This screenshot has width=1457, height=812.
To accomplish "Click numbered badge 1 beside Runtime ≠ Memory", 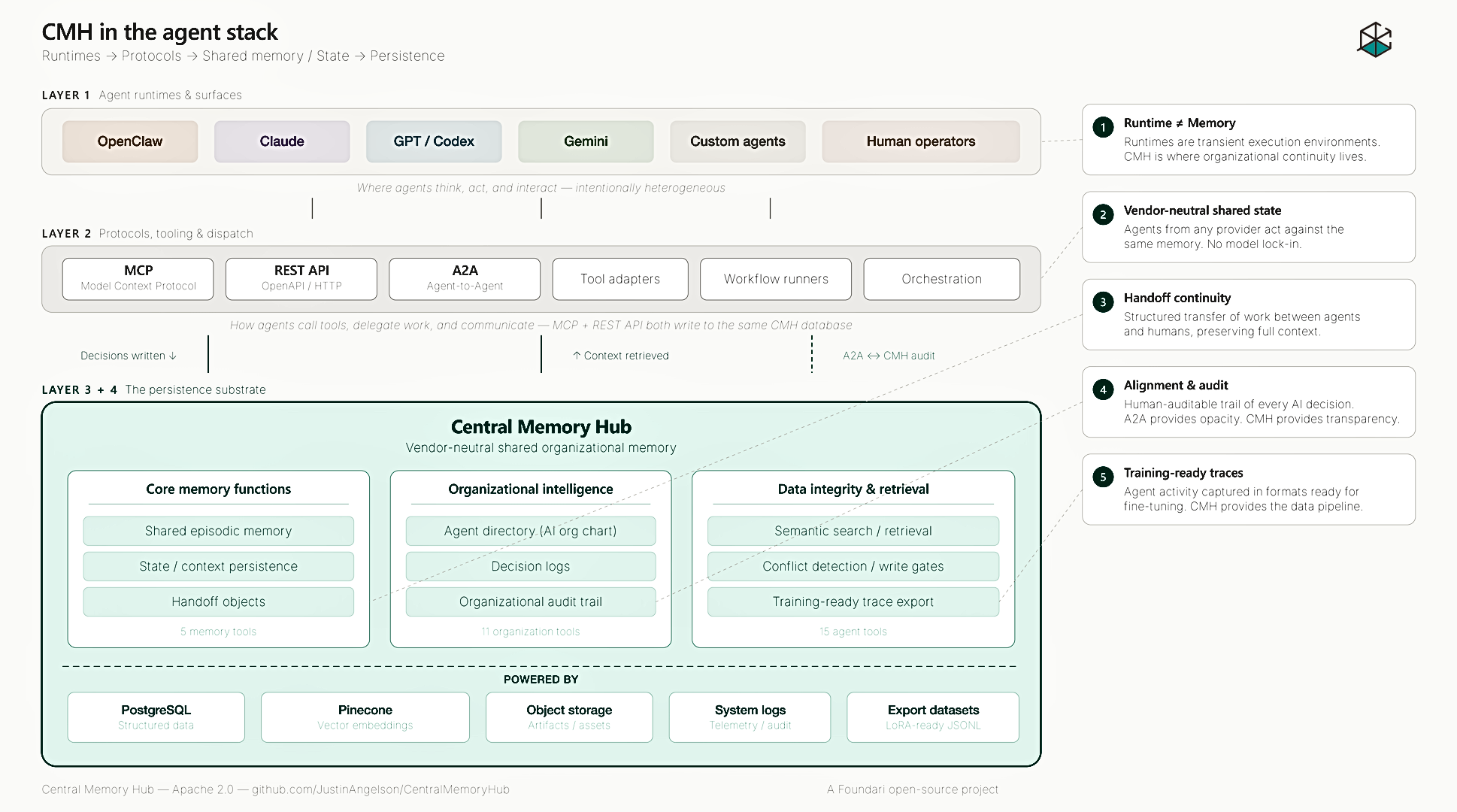I will tap(1103, 127).
